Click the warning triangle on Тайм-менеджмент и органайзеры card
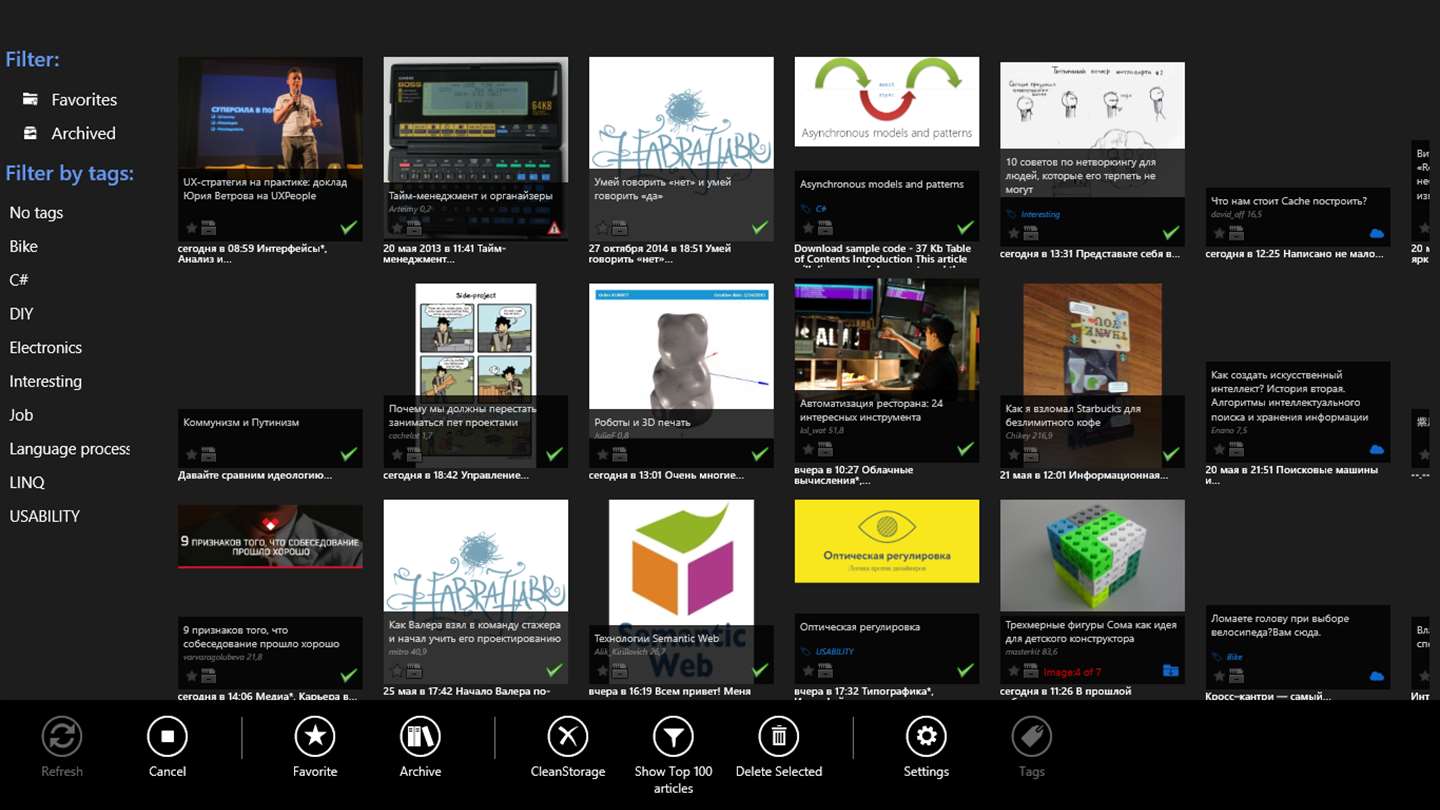 point(554,228)
